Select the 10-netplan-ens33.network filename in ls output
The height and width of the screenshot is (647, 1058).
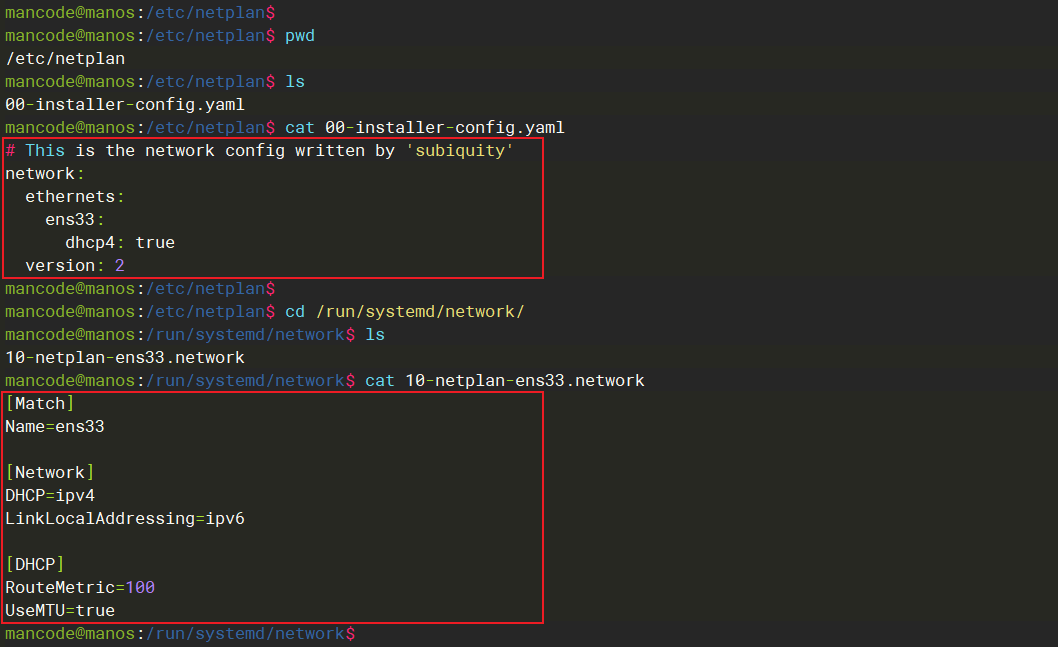[x=125, y=357]
